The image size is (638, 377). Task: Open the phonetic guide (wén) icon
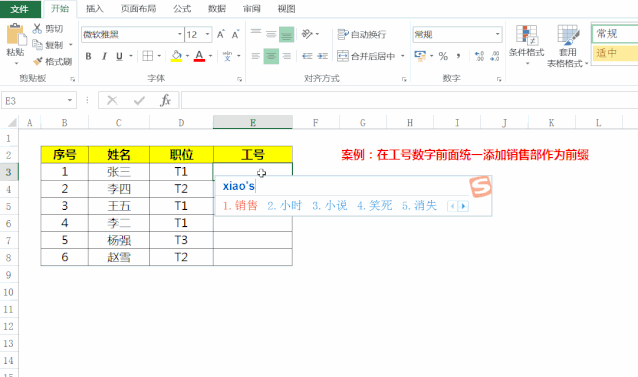coord(227,56)
